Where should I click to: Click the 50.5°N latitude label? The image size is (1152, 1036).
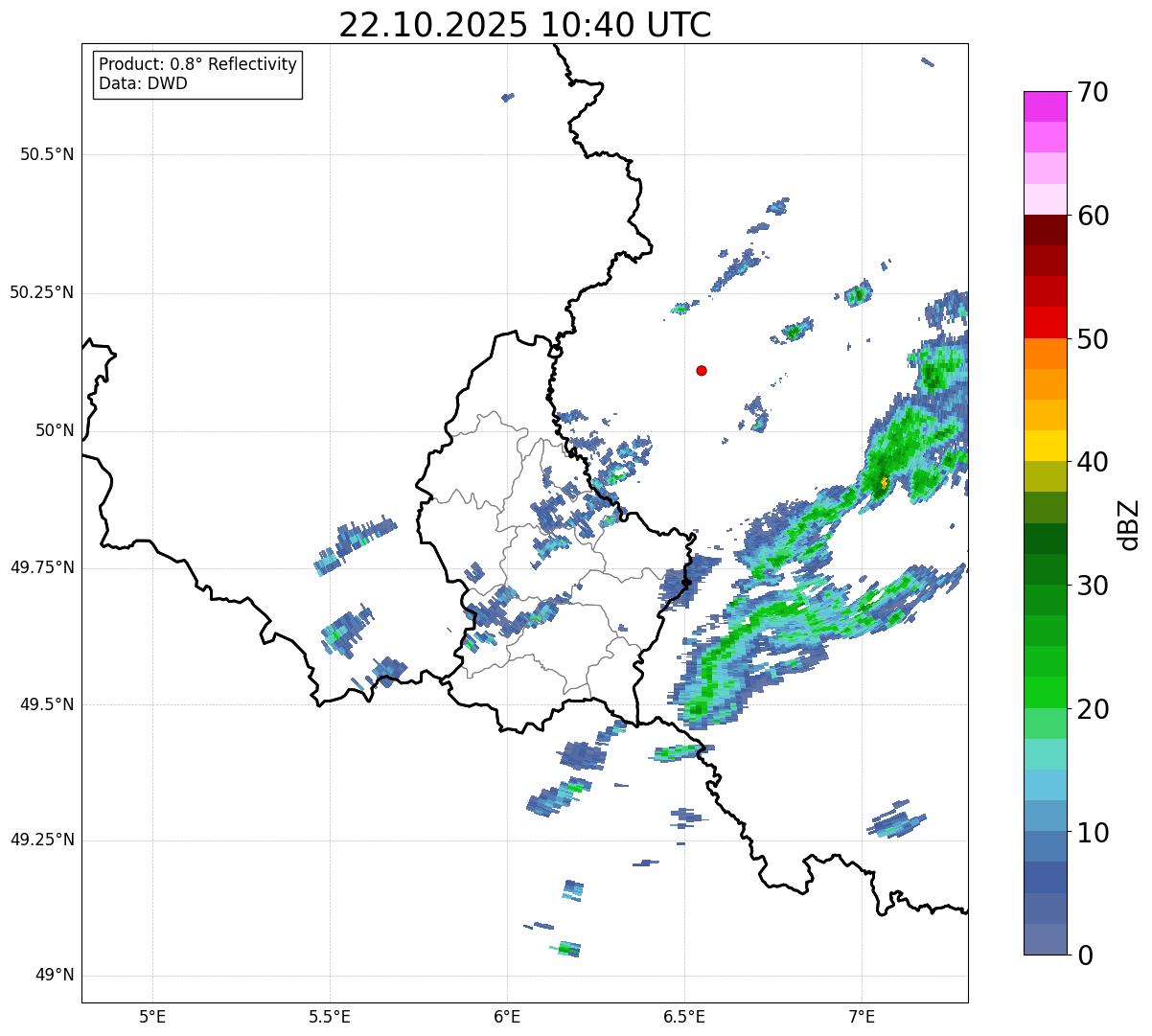click(47, 154)
